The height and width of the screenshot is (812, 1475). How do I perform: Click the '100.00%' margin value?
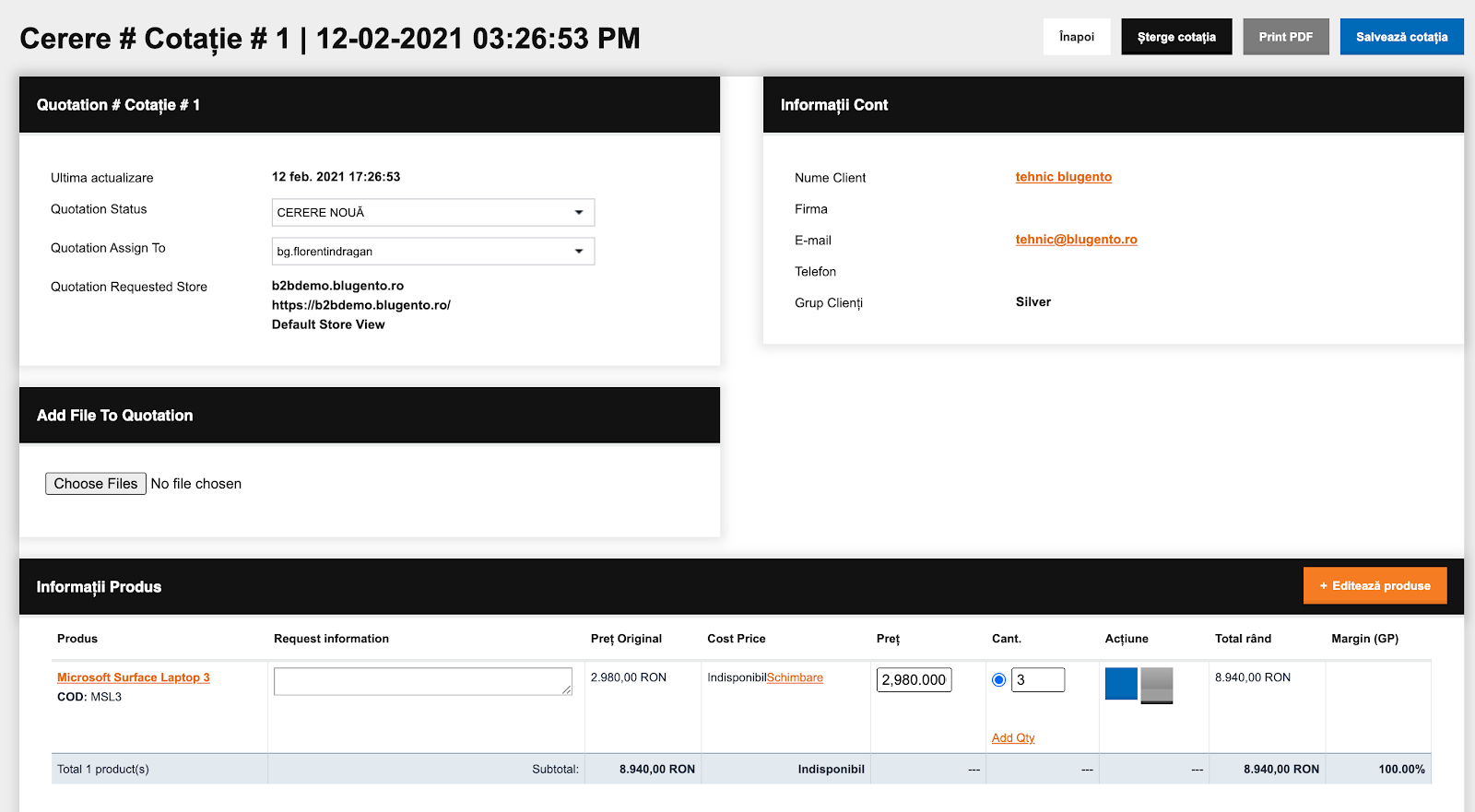pyautogui.click(x=1402, y=770)
